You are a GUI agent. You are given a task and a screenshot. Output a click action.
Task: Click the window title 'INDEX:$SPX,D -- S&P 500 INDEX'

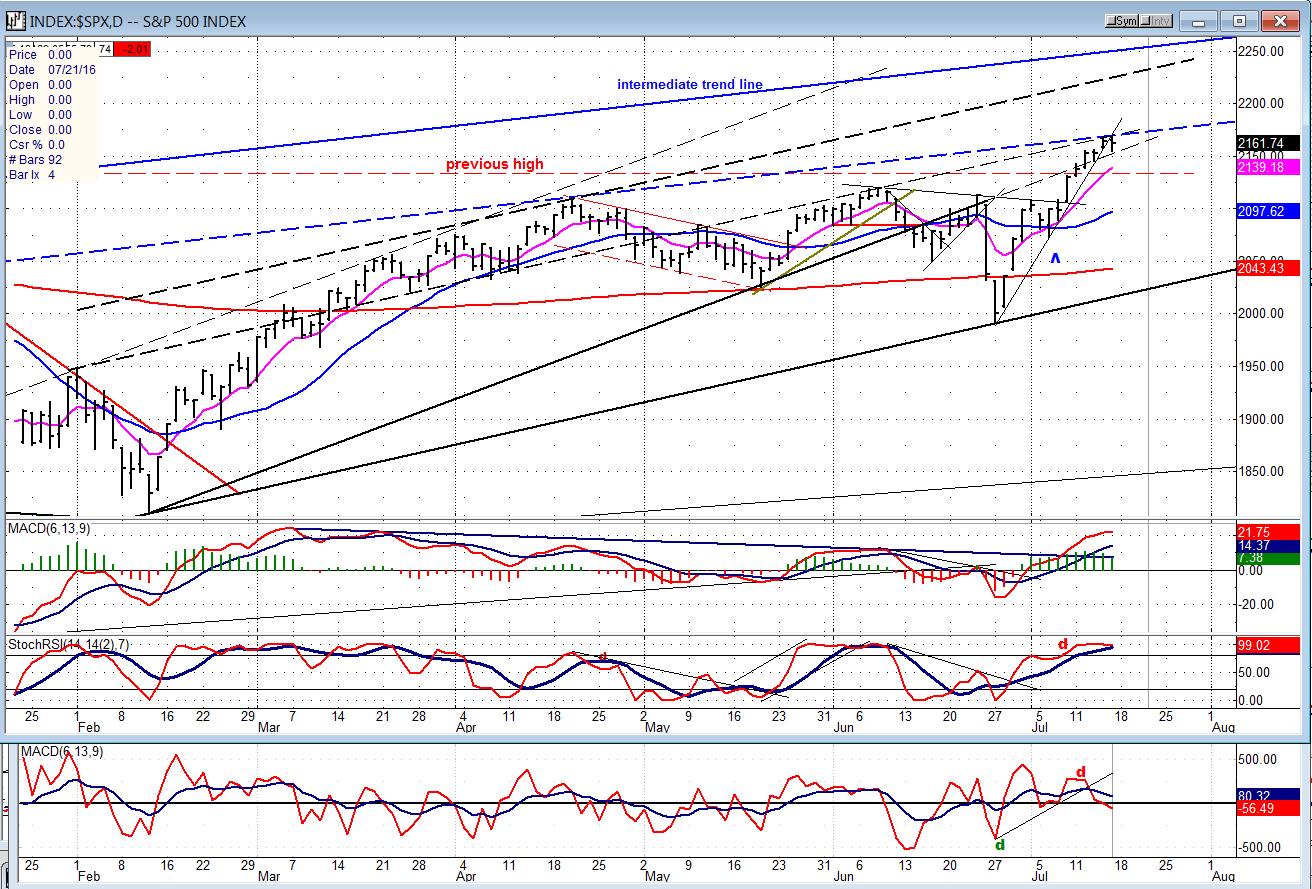pos(138,21)
